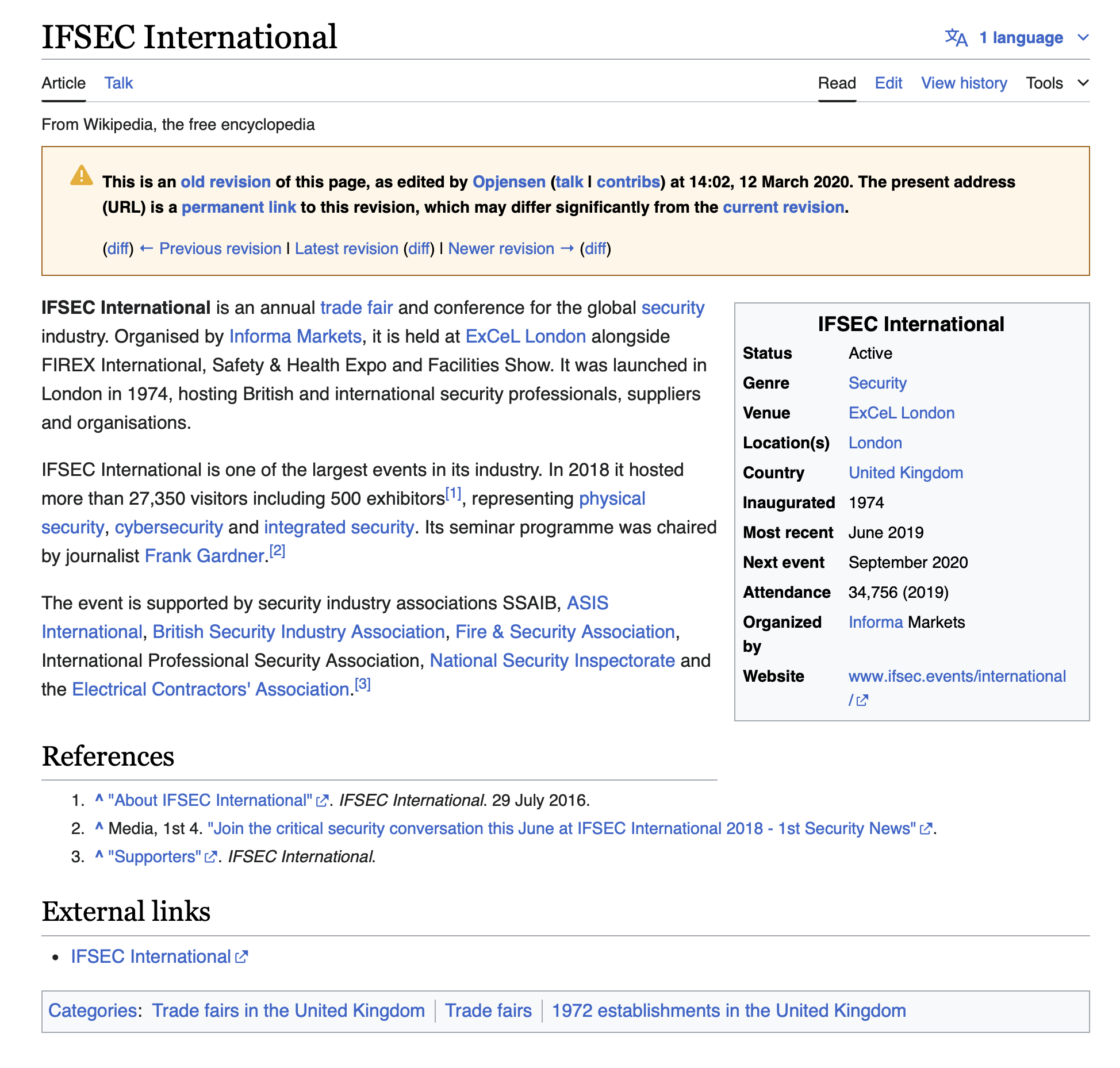Click the language translation icon
1120x1068 pixels.
(x=956, y=38)
